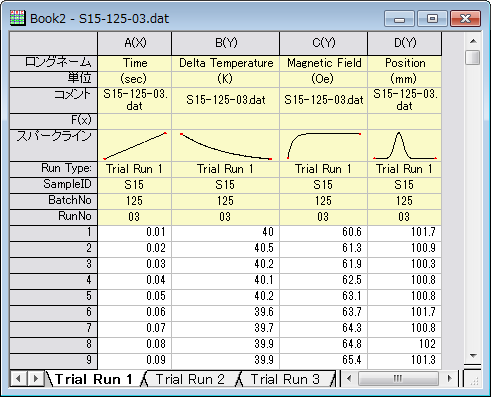Image resolution: width=491 pixels, height=397 pixels.
Task: Click cell value 39.6 in column B
Action: click(226, 313)
